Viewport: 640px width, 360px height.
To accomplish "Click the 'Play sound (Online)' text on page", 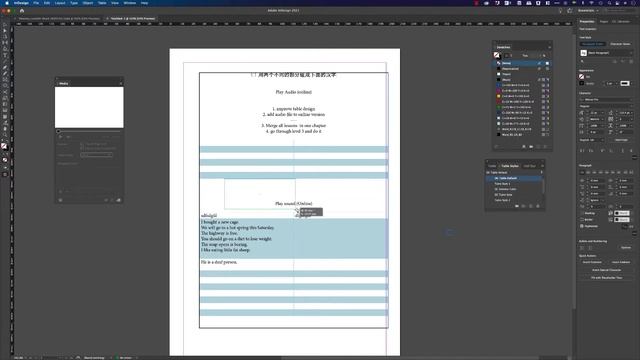I will pos(293,203).
